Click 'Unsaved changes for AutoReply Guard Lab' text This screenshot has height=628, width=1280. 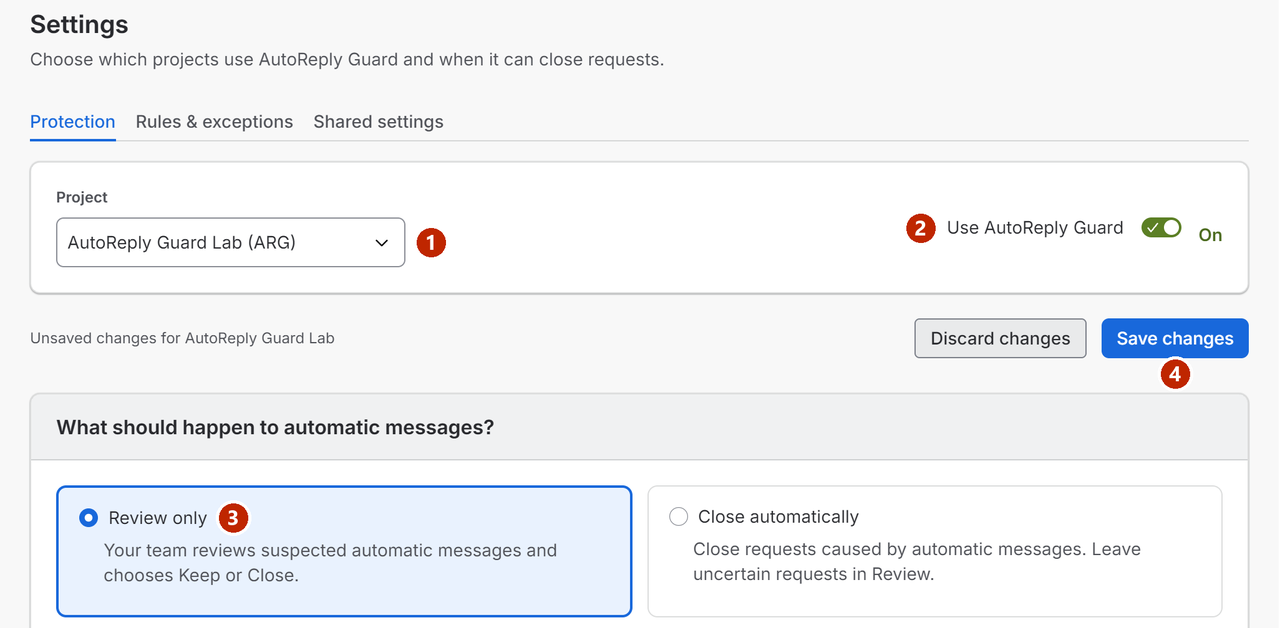pos(182,338)
